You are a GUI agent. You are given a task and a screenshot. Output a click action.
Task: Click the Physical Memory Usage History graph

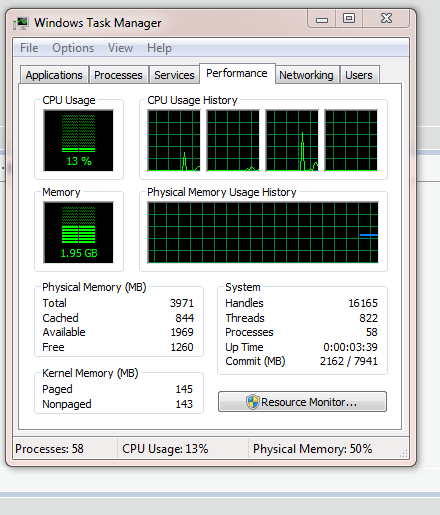coord(263,232)
